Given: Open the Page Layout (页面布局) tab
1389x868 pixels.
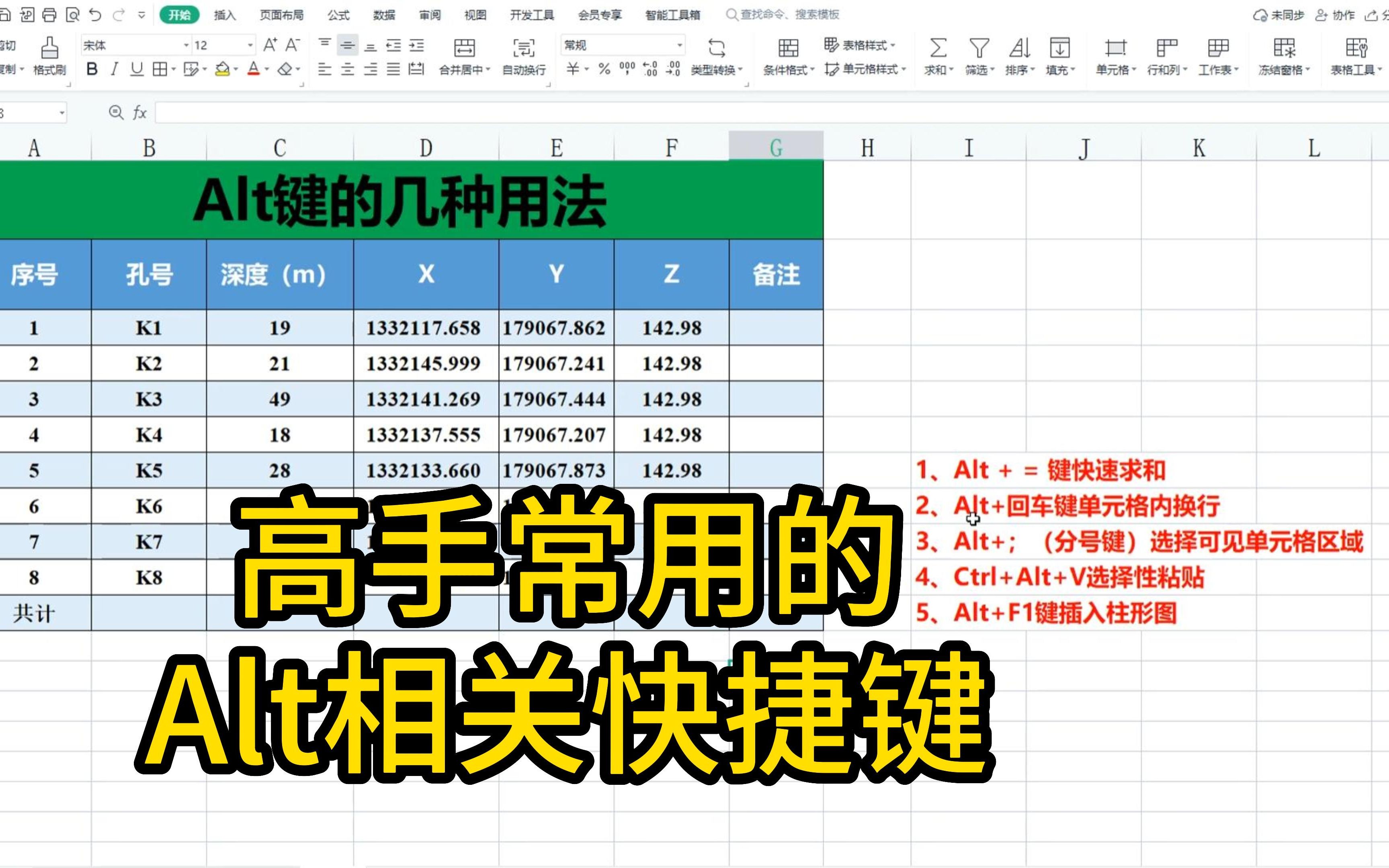Looking at the screenshot, I should click(281, 15).
